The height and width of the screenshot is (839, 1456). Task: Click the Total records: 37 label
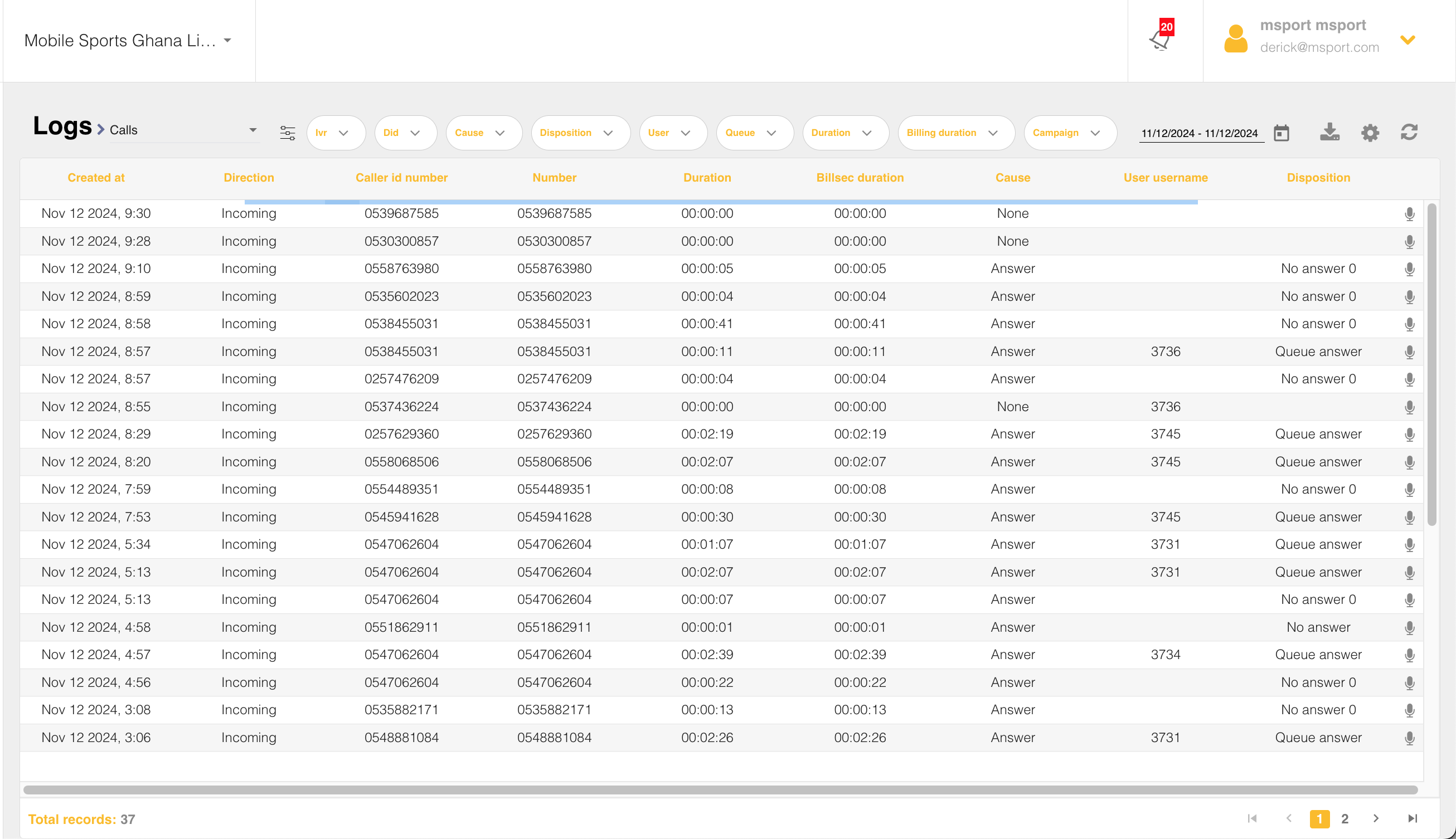coord(82,820)
